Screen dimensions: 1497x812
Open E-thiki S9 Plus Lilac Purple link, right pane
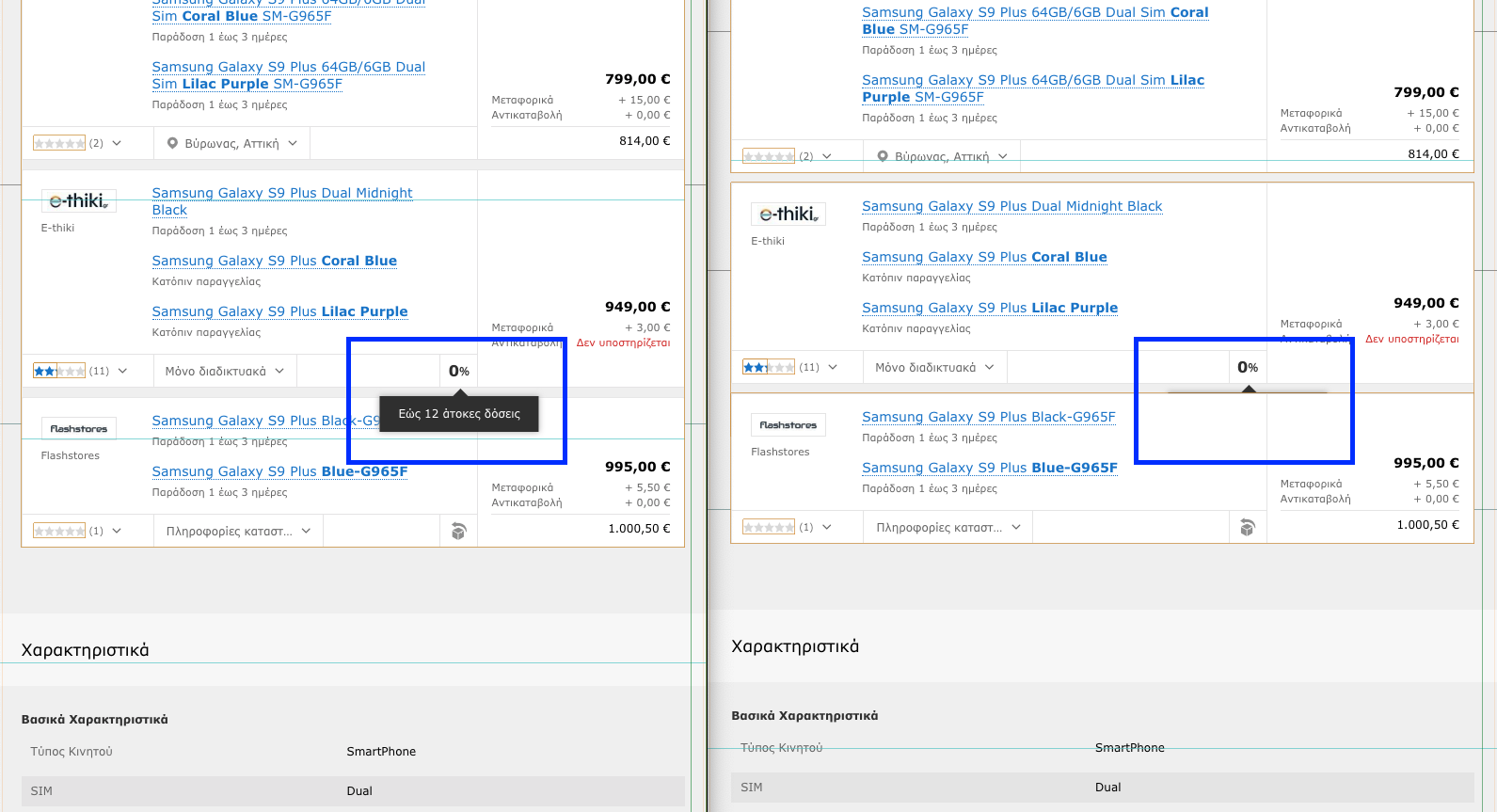click(990, 308)
